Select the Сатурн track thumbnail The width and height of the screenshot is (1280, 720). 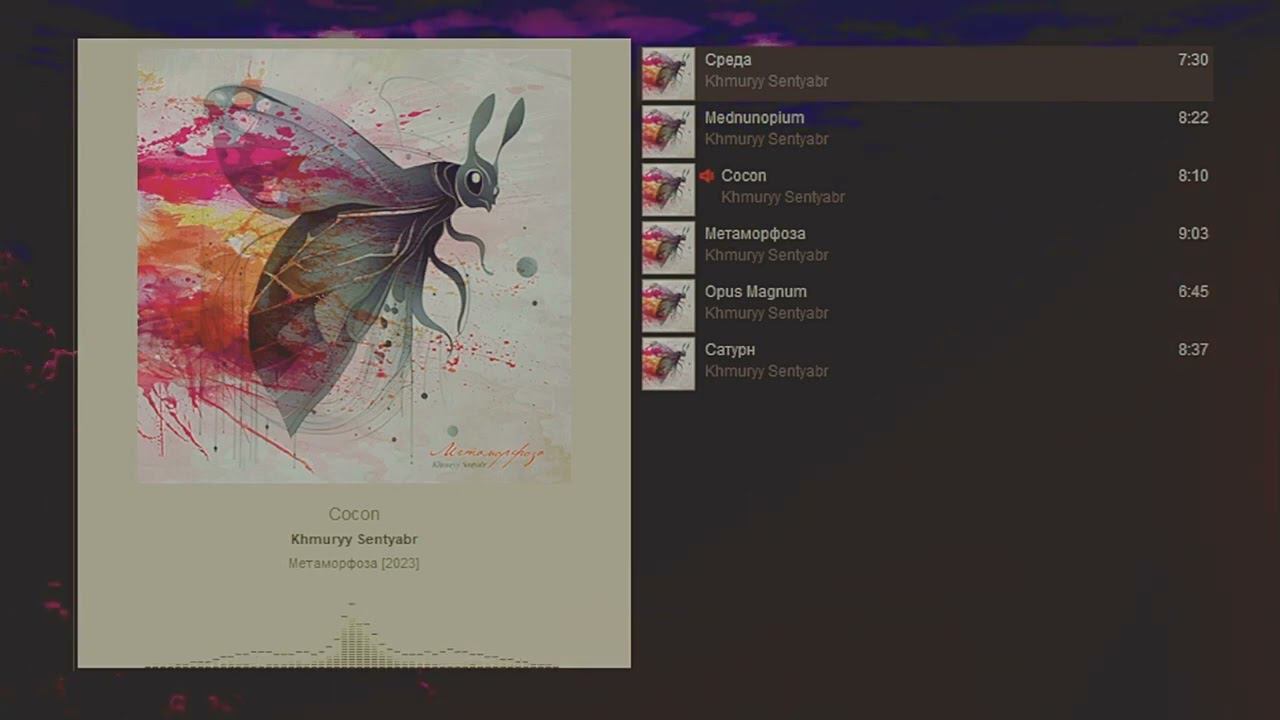click(668, 364)
